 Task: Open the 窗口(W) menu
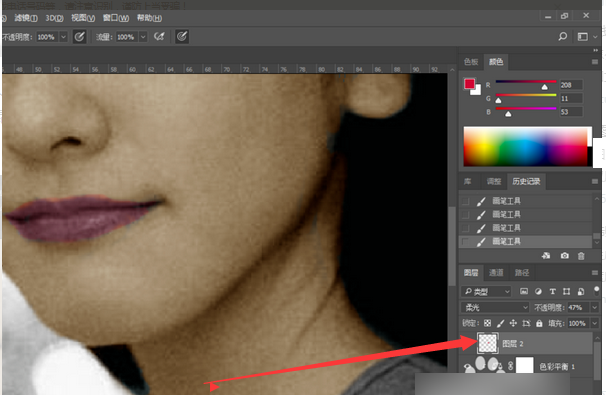[x=116, y=18]
